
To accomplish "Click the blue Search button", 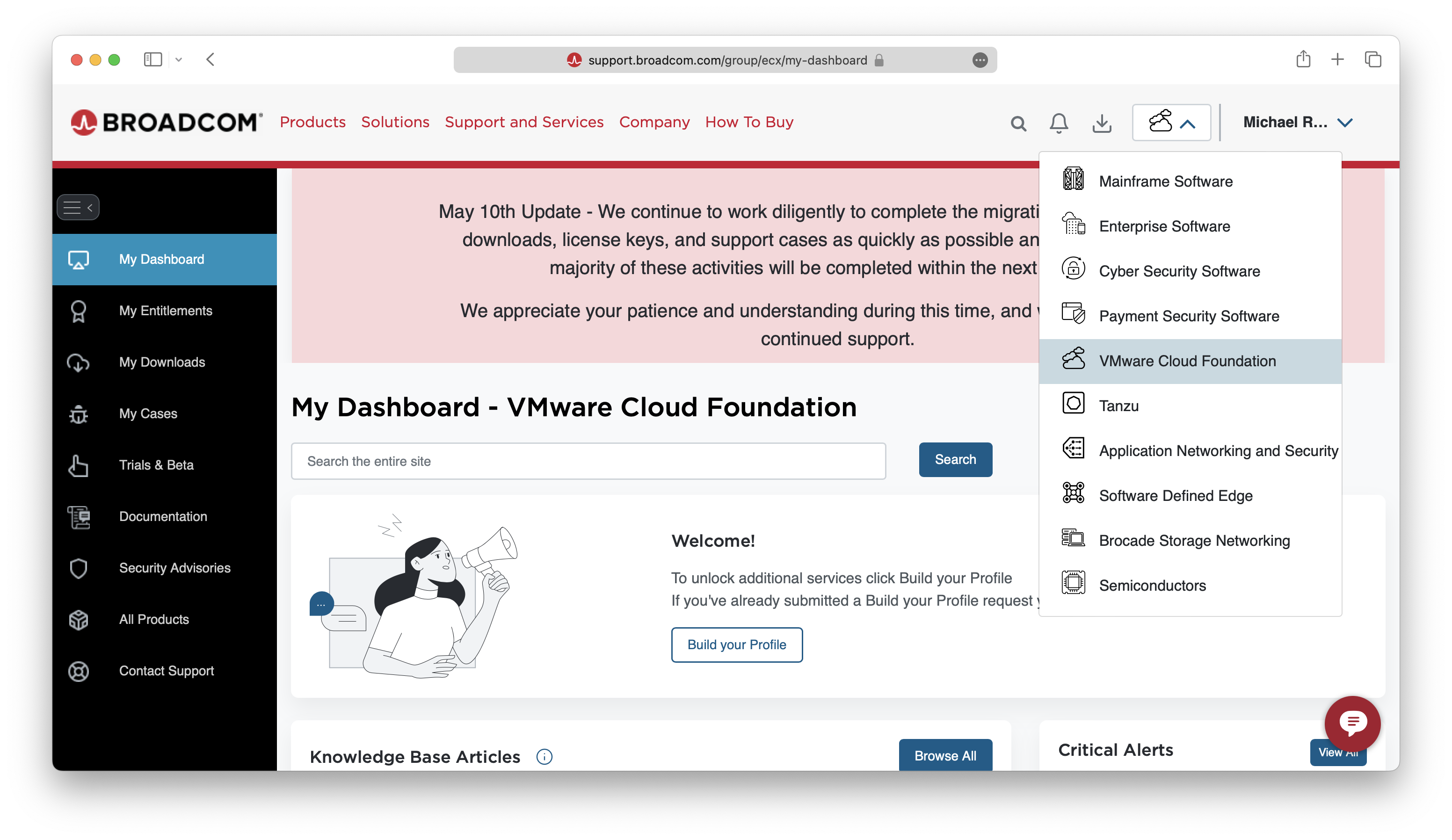I will [x=955, y=460].
